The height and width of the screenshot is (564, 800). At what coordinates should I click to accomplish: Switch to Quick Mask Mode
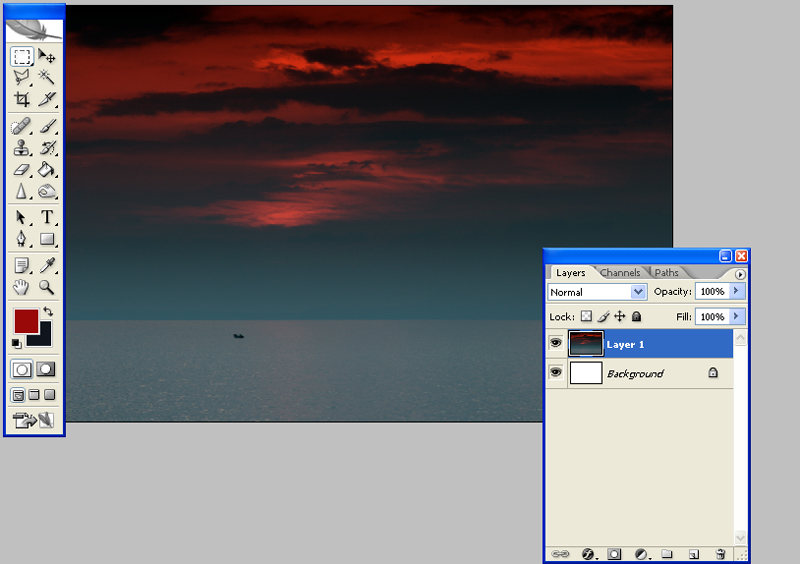[x=46, y=369]
